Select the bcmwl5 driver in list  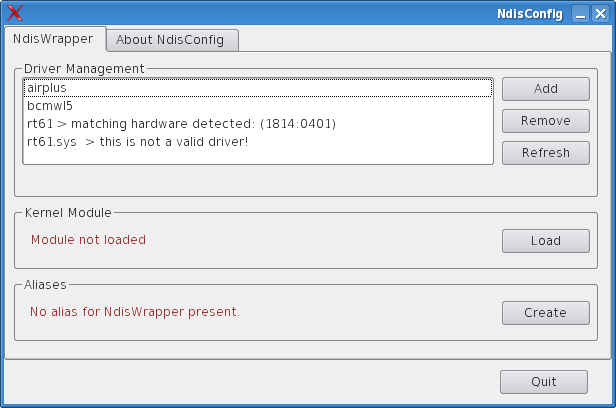[x=258, y=106]
